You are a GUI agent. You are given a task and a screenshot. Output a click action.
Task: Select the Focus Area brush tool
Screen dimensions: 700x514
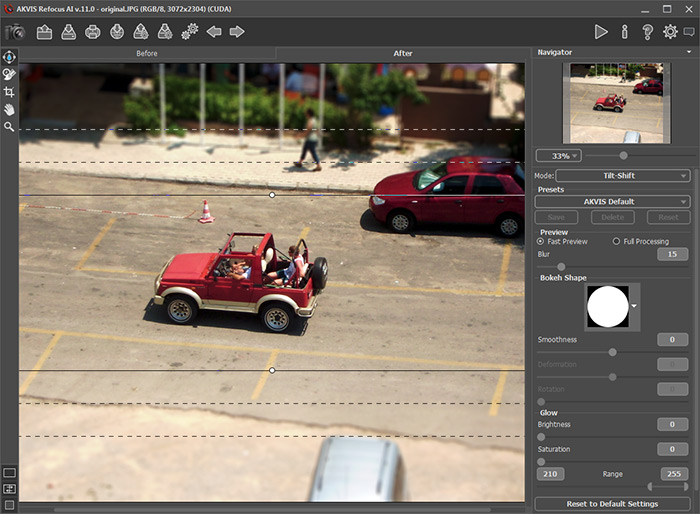9,74
